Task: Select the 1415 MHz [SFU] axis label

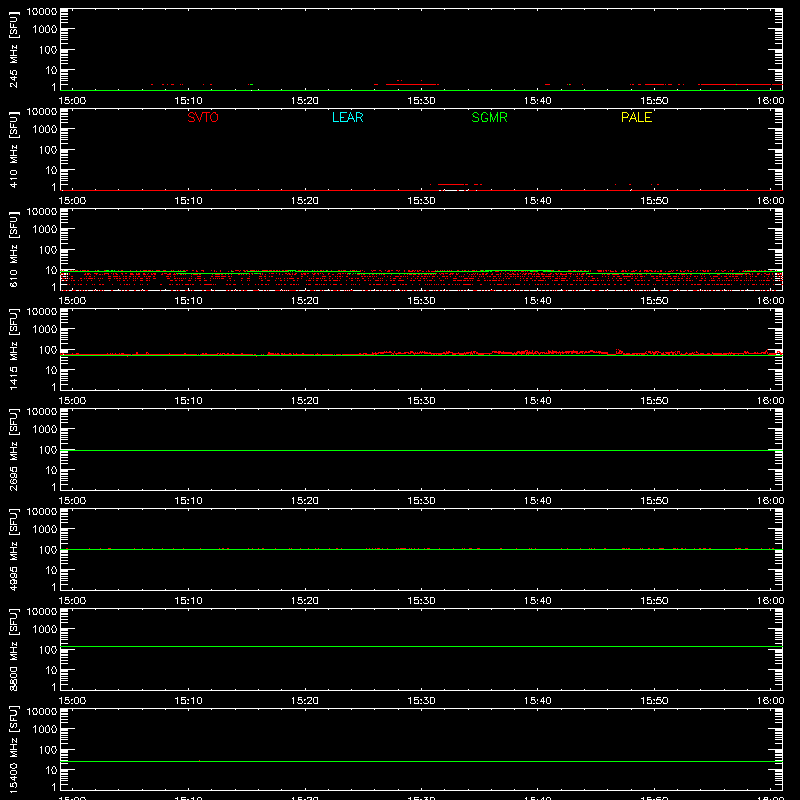Action: 13,350
